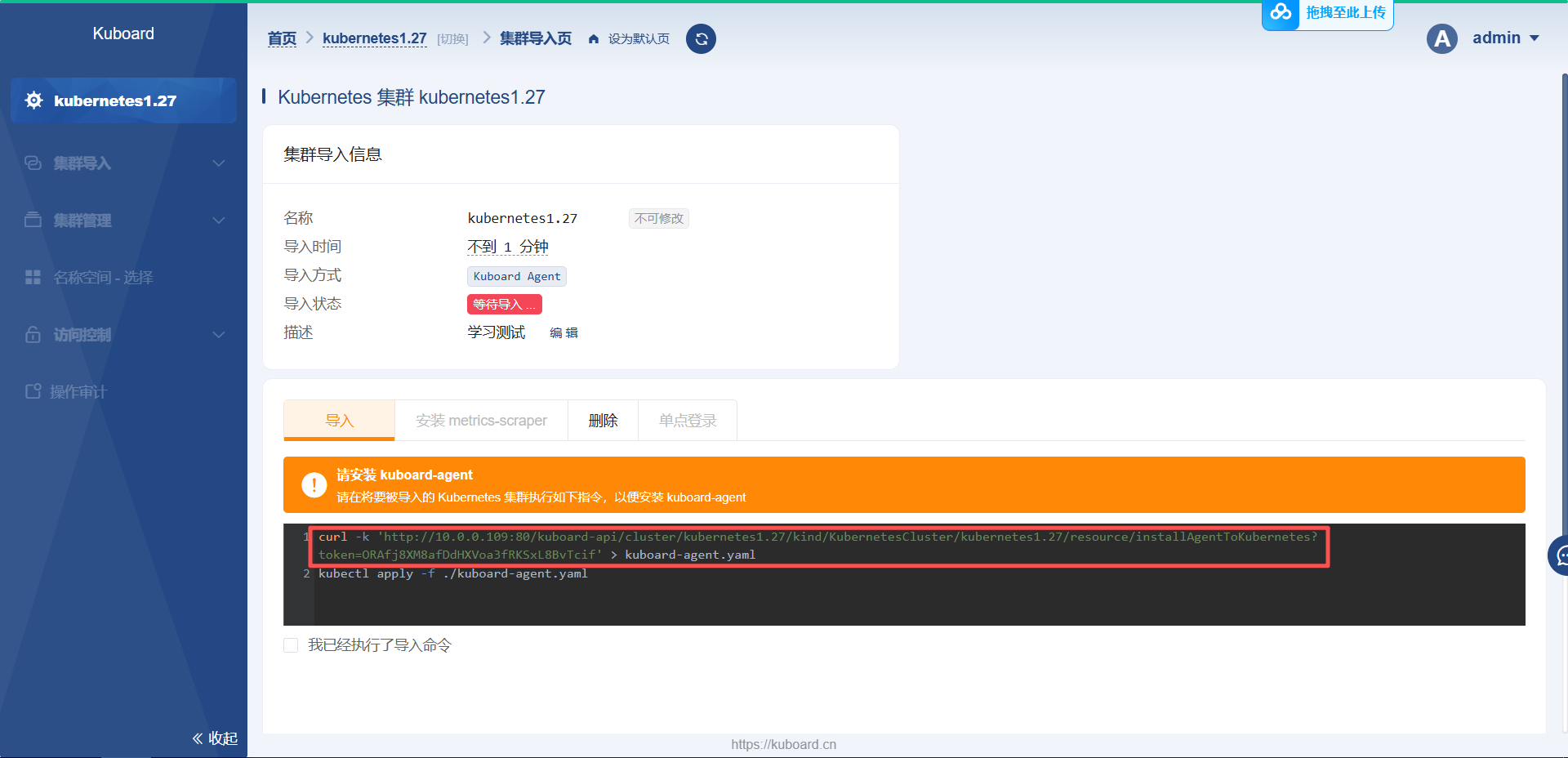Click the admin avatar icon
The width and height of the screenshot is (1568, 758).
tap(1442, 38)
